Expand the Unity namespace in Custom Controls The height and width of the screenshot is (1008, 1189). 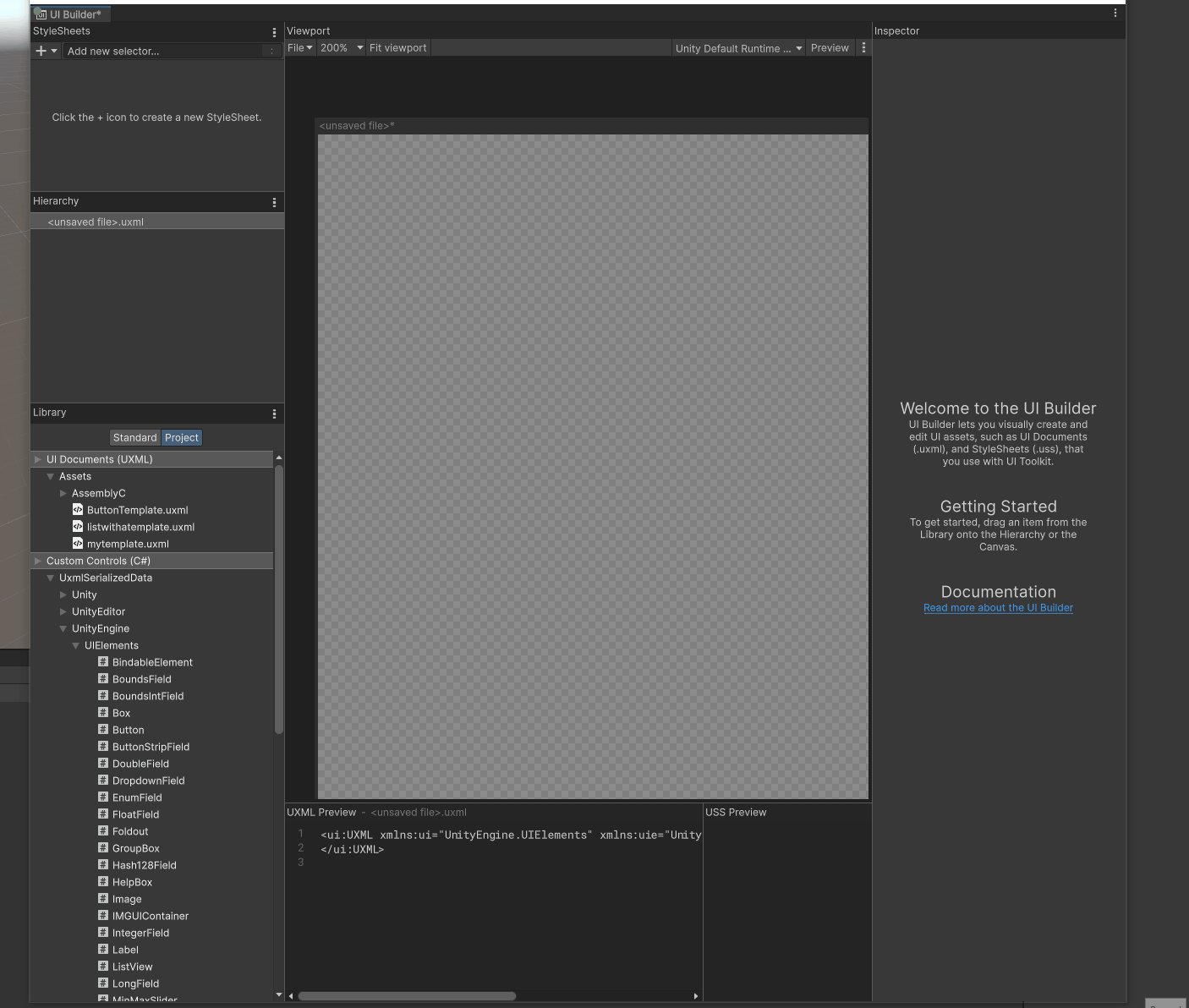(63, 594)
